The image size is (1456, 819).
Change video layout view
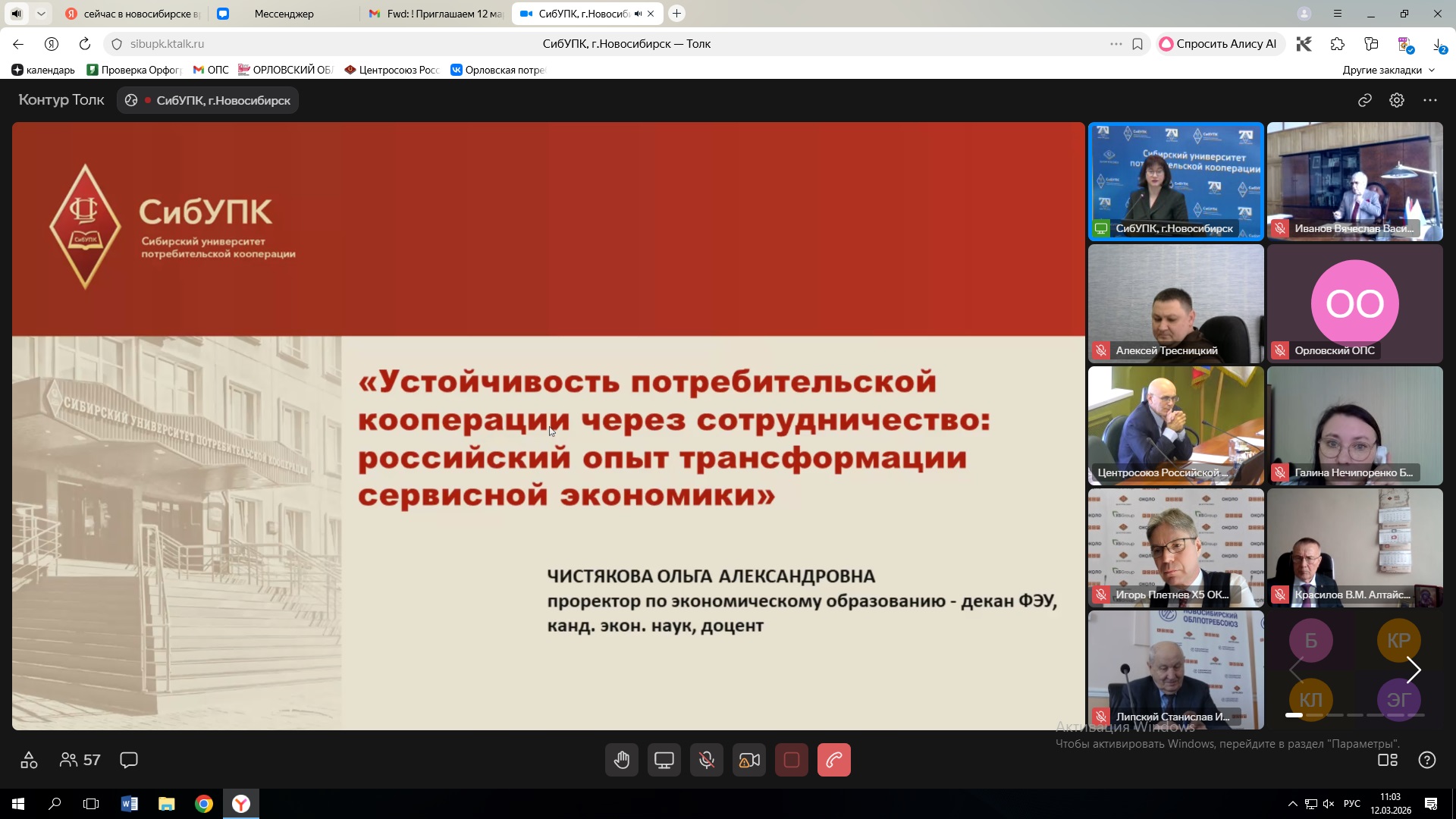[x=1388, y=760]
